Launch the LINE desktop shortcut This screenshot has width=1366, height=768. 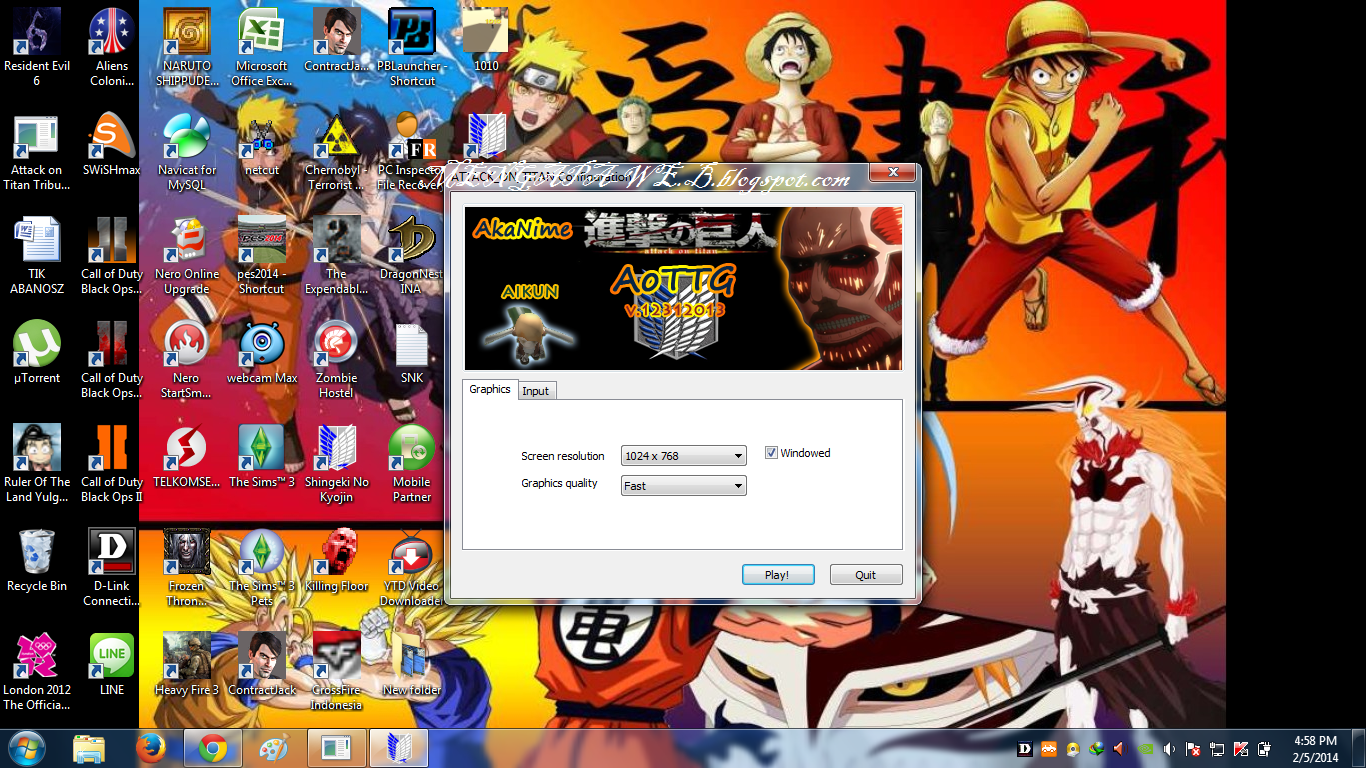pos(112,665)
